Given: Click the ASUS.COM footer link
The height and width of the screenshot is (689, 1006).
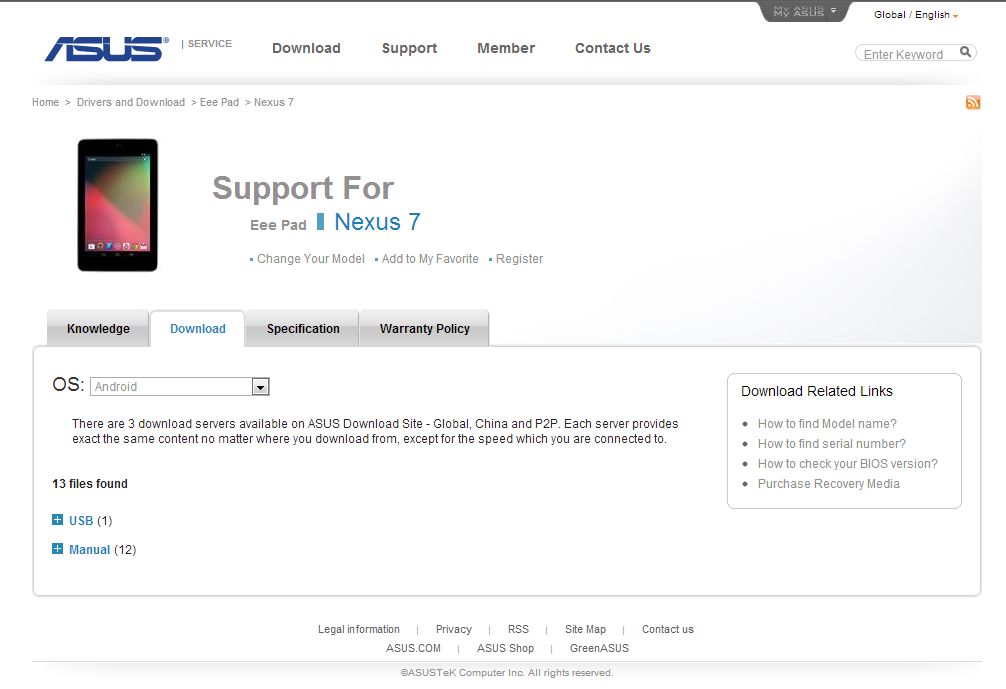Looking at the screenshot, I should [413, 648].
